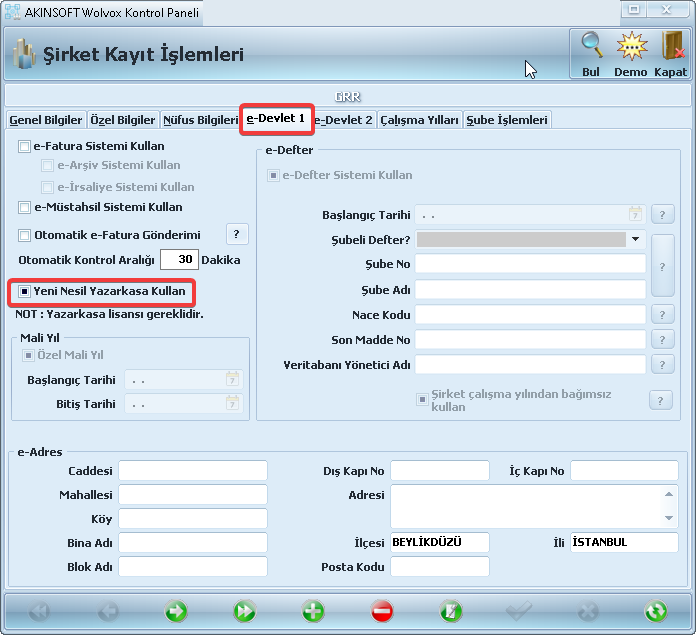696x635 pixels.
Task: Enable e-Fatura Sistemi Kullan checkbox
Action: coord(24,146)
